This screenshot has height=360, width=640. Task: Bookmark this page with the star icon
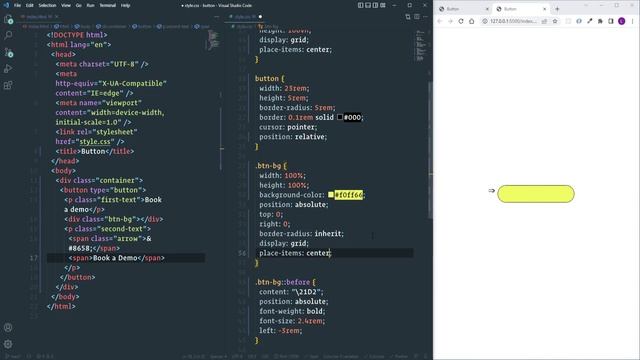[555, 21]
